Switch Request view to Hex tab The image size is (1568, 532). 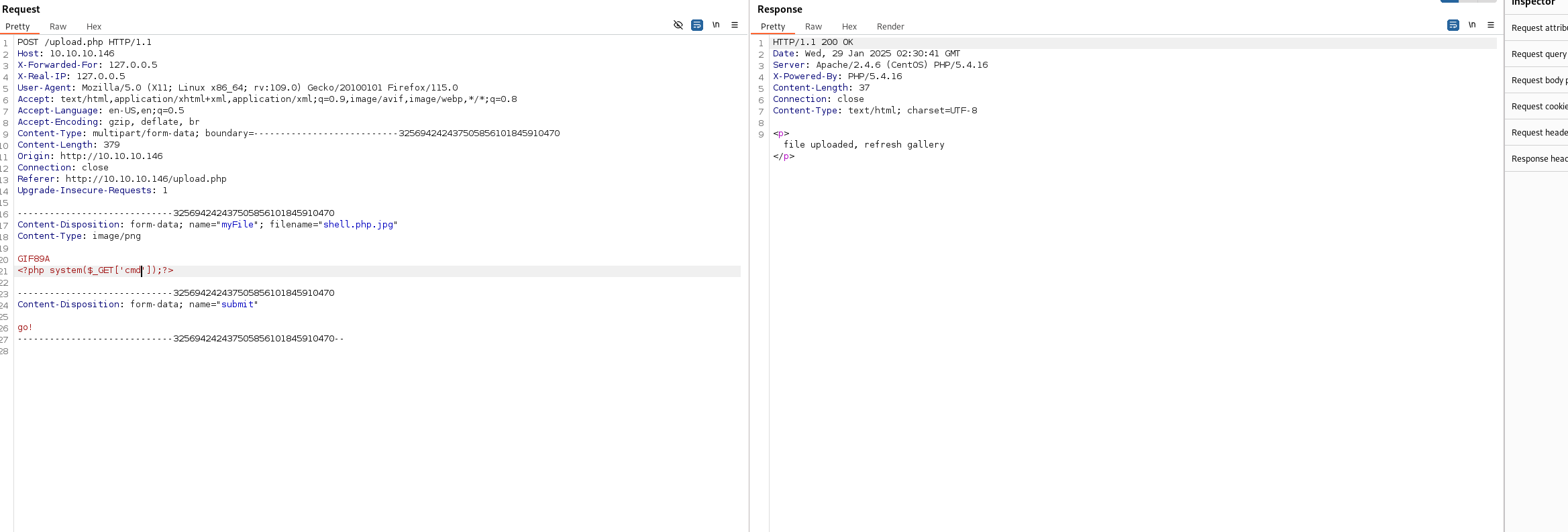click(x=94, y=27)
